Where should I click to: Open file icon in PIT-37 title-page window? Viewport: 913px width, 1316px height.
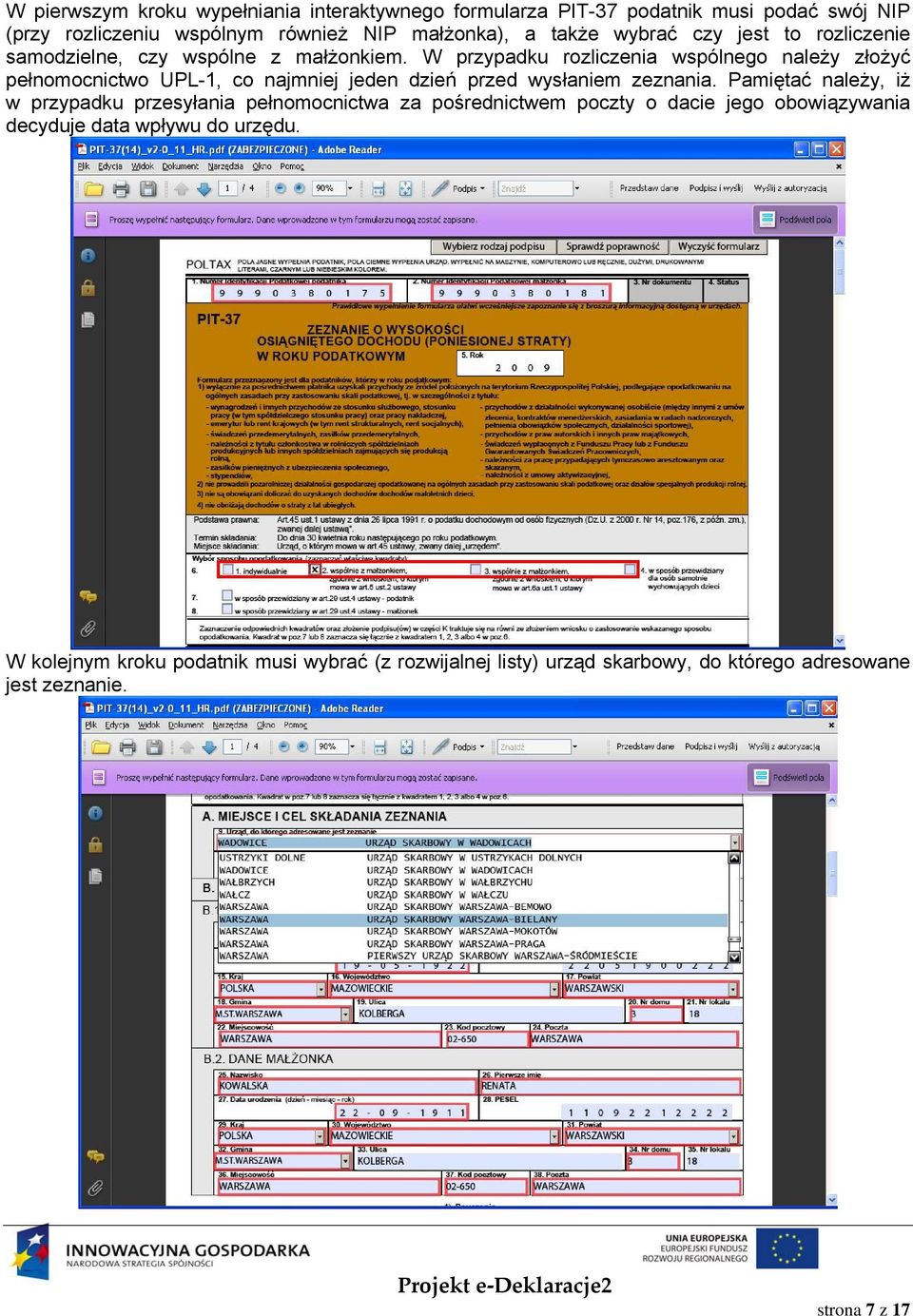pos(93,189)
